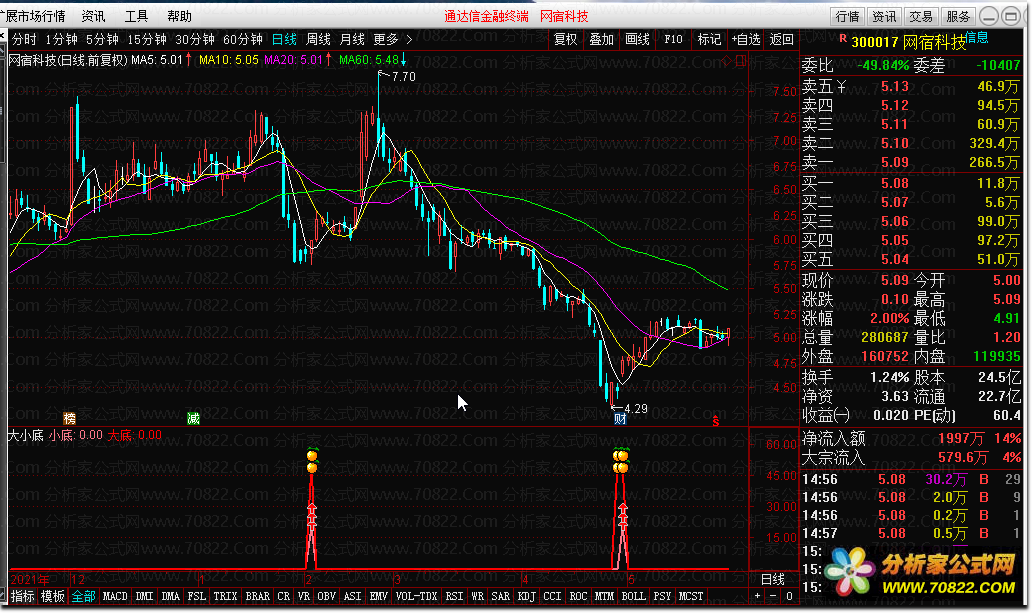Click the 行情 button at top right

click(x=847, y=16)
